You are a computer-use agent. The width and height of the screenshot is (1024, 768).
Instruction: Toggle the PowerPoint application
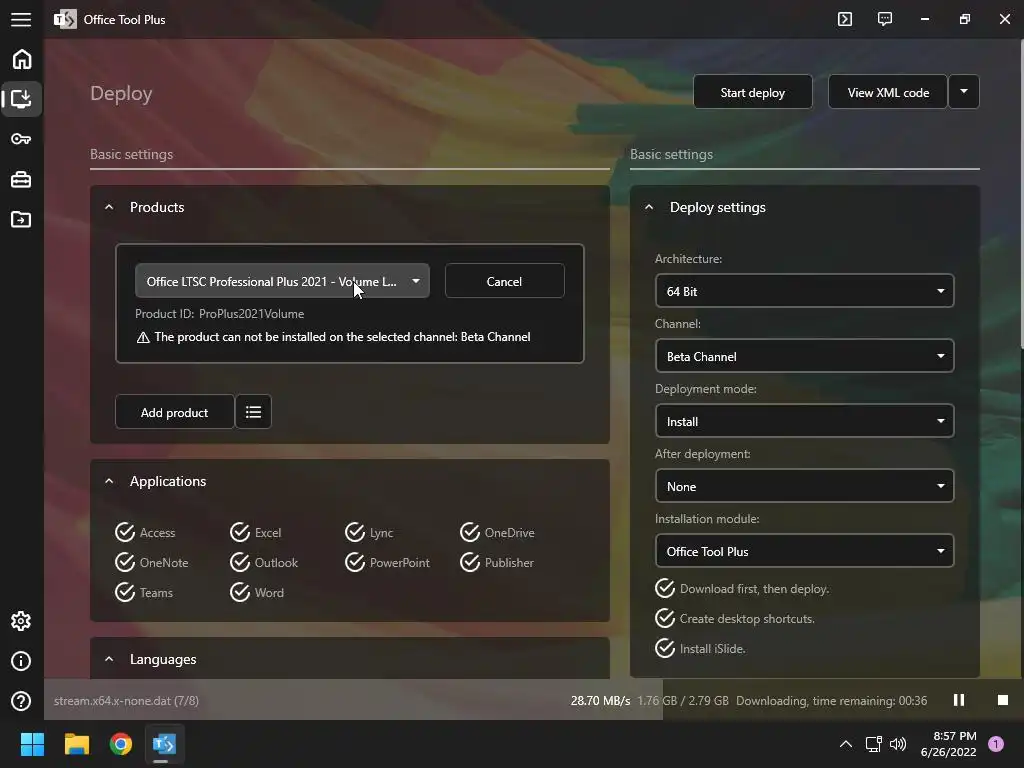click(387, 562)
